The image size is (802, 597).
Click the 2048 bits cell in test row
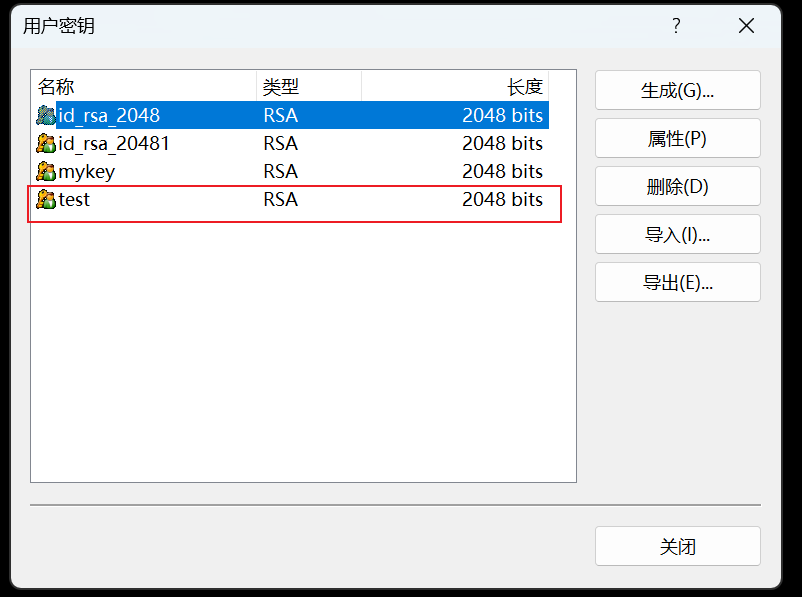pyautogui.click(x=502, y=200)
